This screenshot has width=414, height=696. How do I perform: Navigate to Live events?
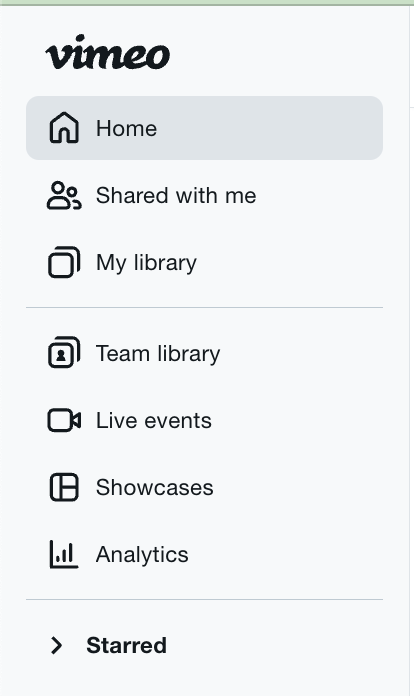click(205, 420)
